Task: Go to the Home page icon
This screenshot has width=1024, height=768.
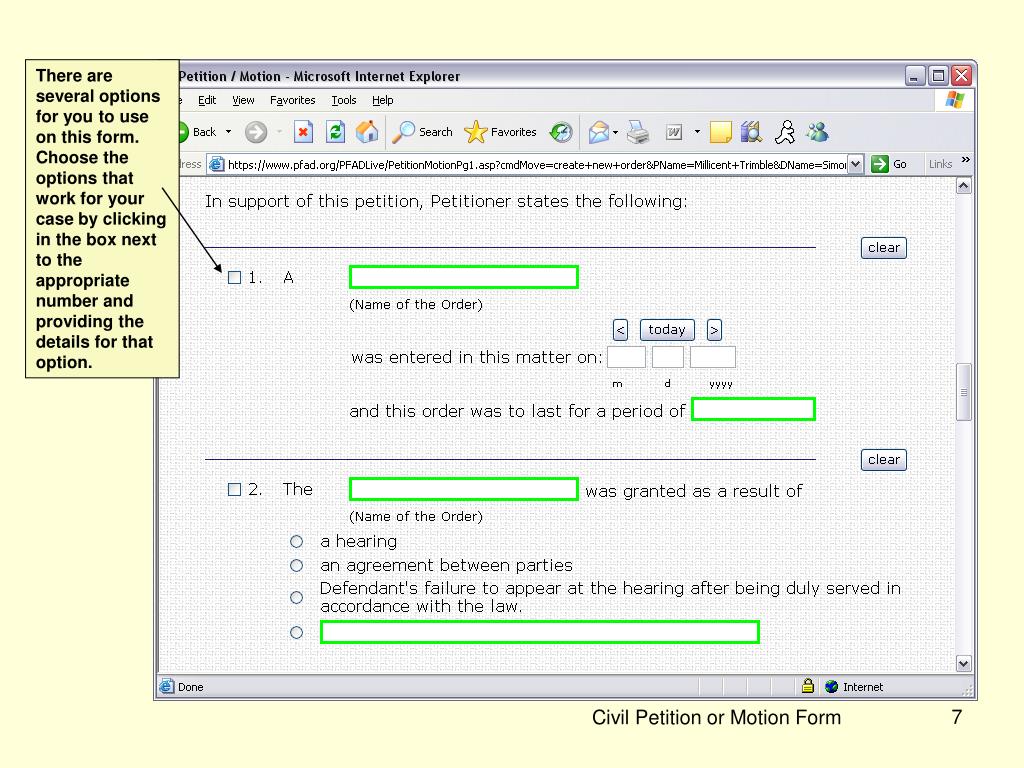Action: point(367,132)
